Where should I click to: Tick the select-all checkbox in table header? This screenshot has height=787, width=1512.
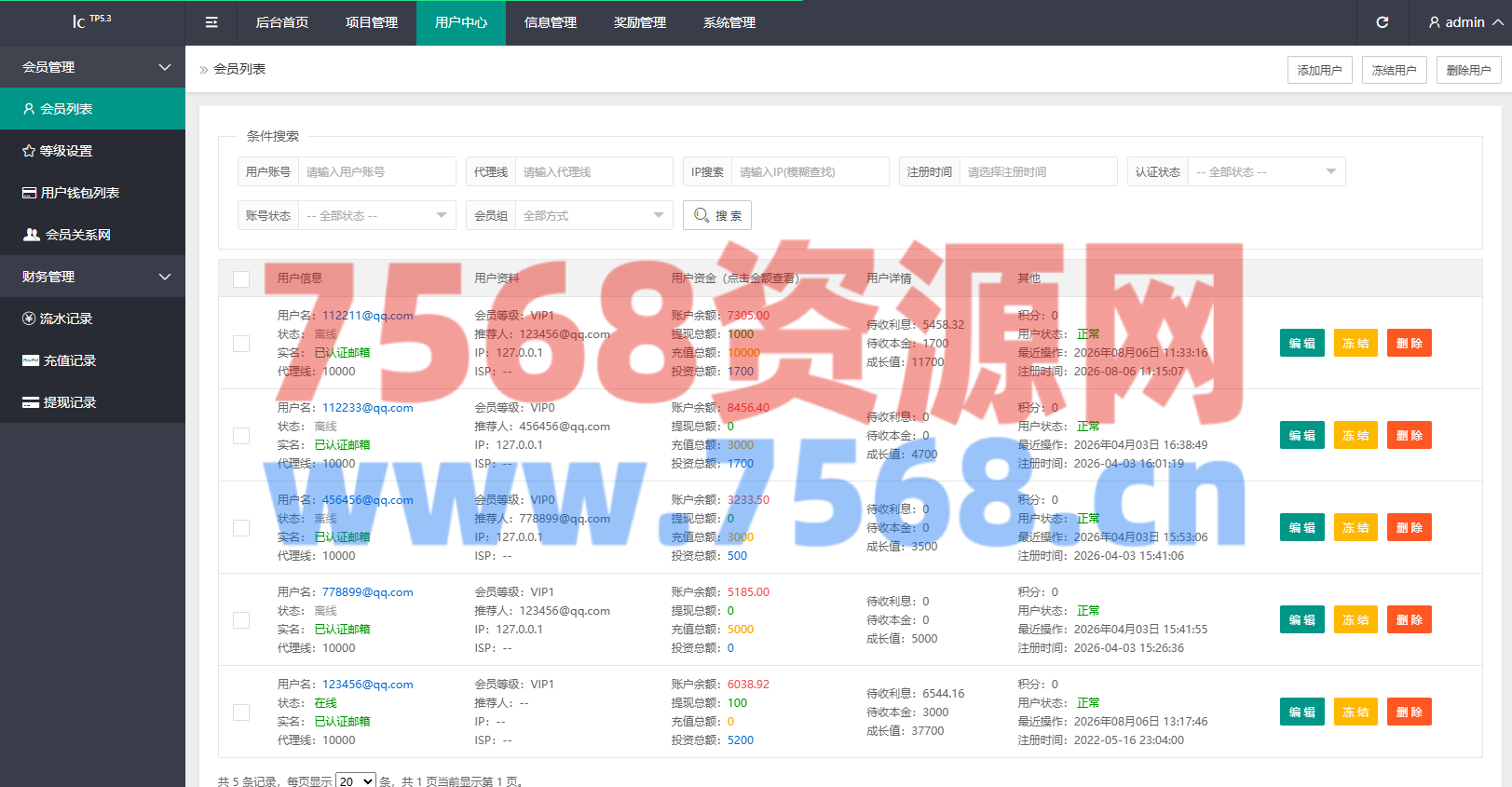tap(241, 279)
